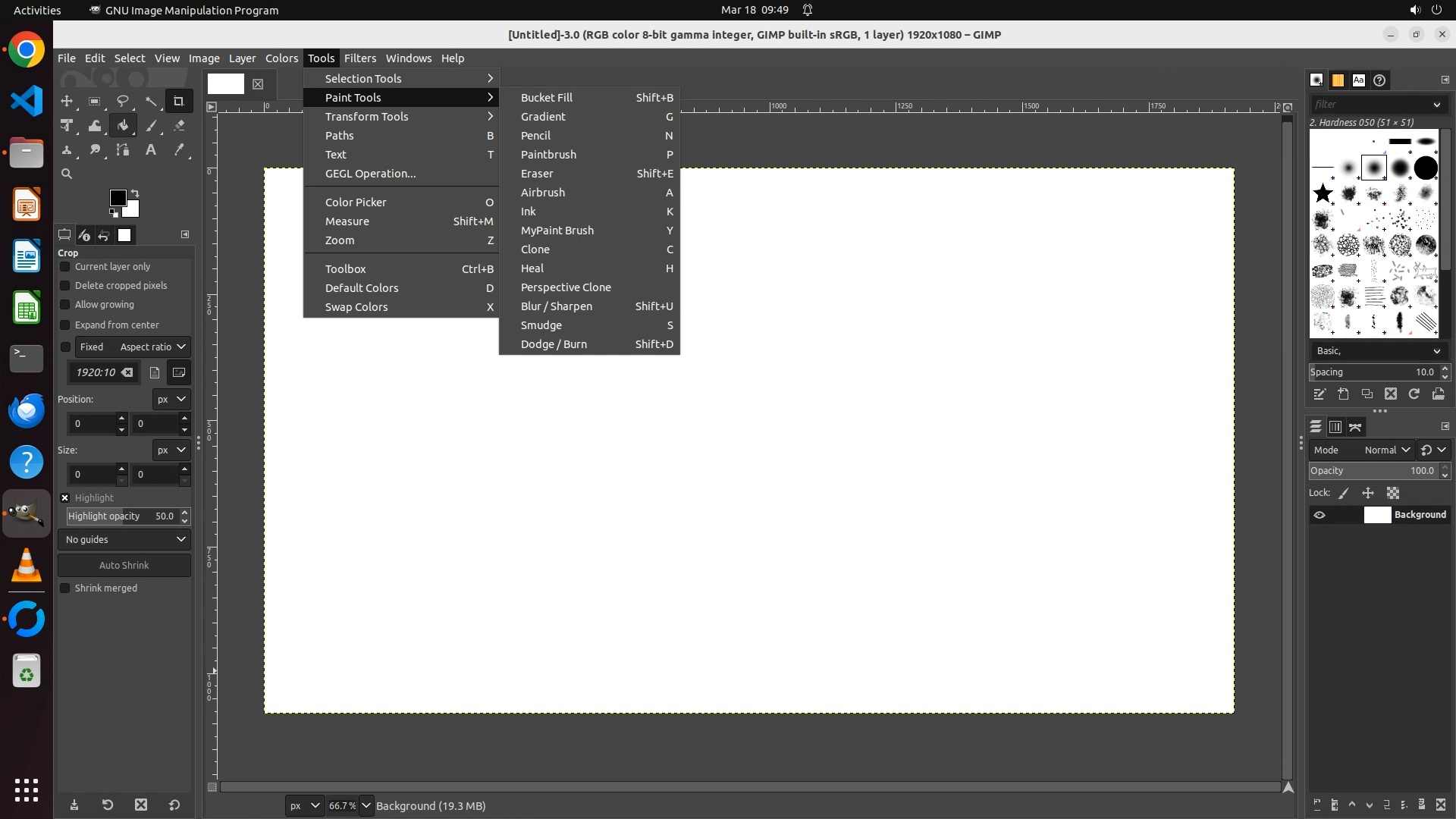Enable 'Current layer only' checkbox
1456x819 pixels.
65,267
